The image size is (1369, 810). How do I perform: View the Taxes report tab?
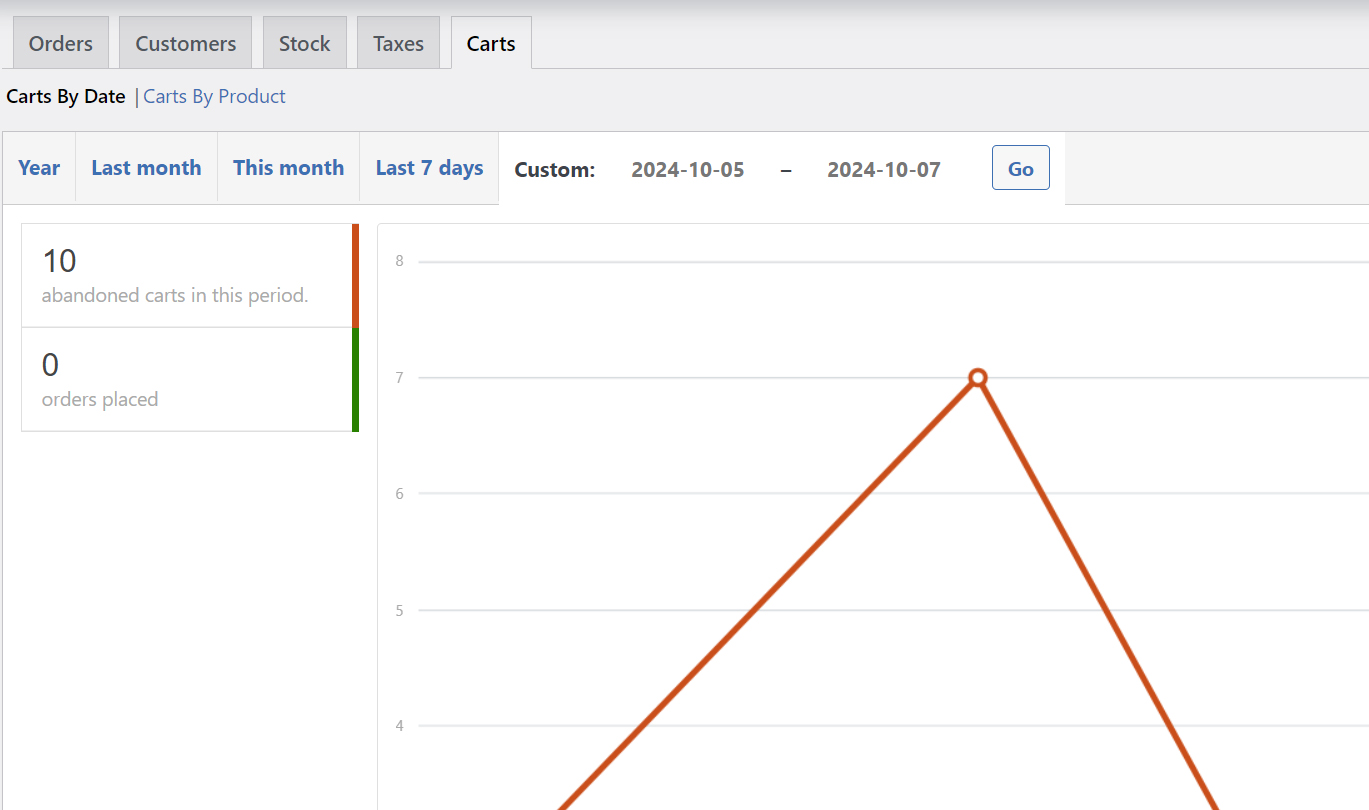pyautogui.click(x=398, y=42)
